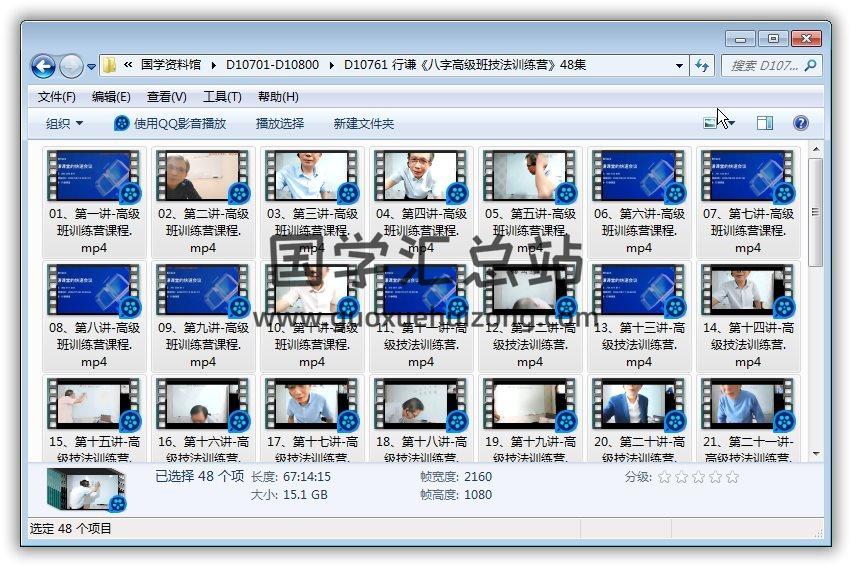Click the blue Help question mark icon
This screenshot has height=567, width=852.
tap(800, 123)
